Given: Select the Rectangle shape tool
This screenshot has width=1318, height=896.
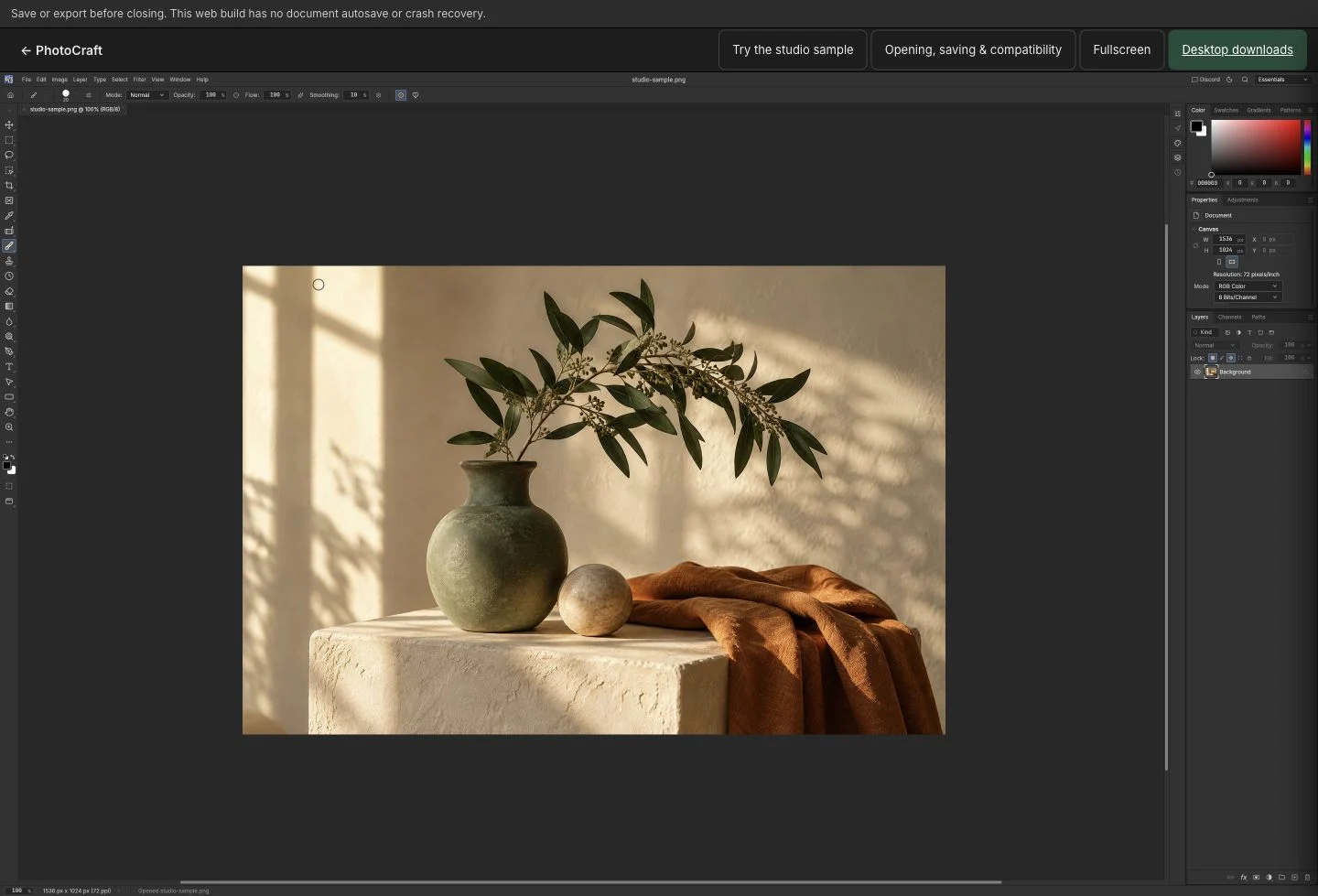Looking at the screenshot, I should coord(9,397).
